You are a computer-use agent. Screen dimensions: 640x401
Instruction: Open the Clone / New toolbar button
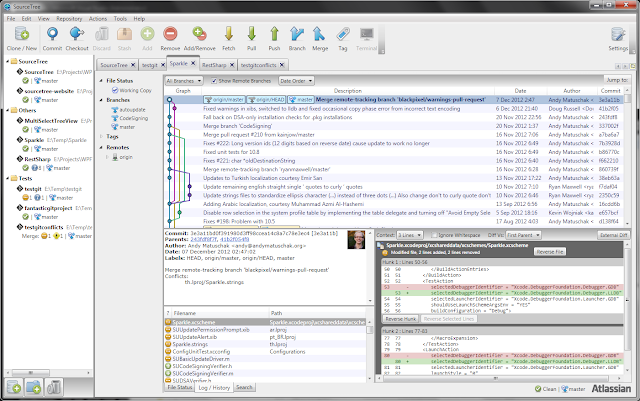[x=22, y=39]
